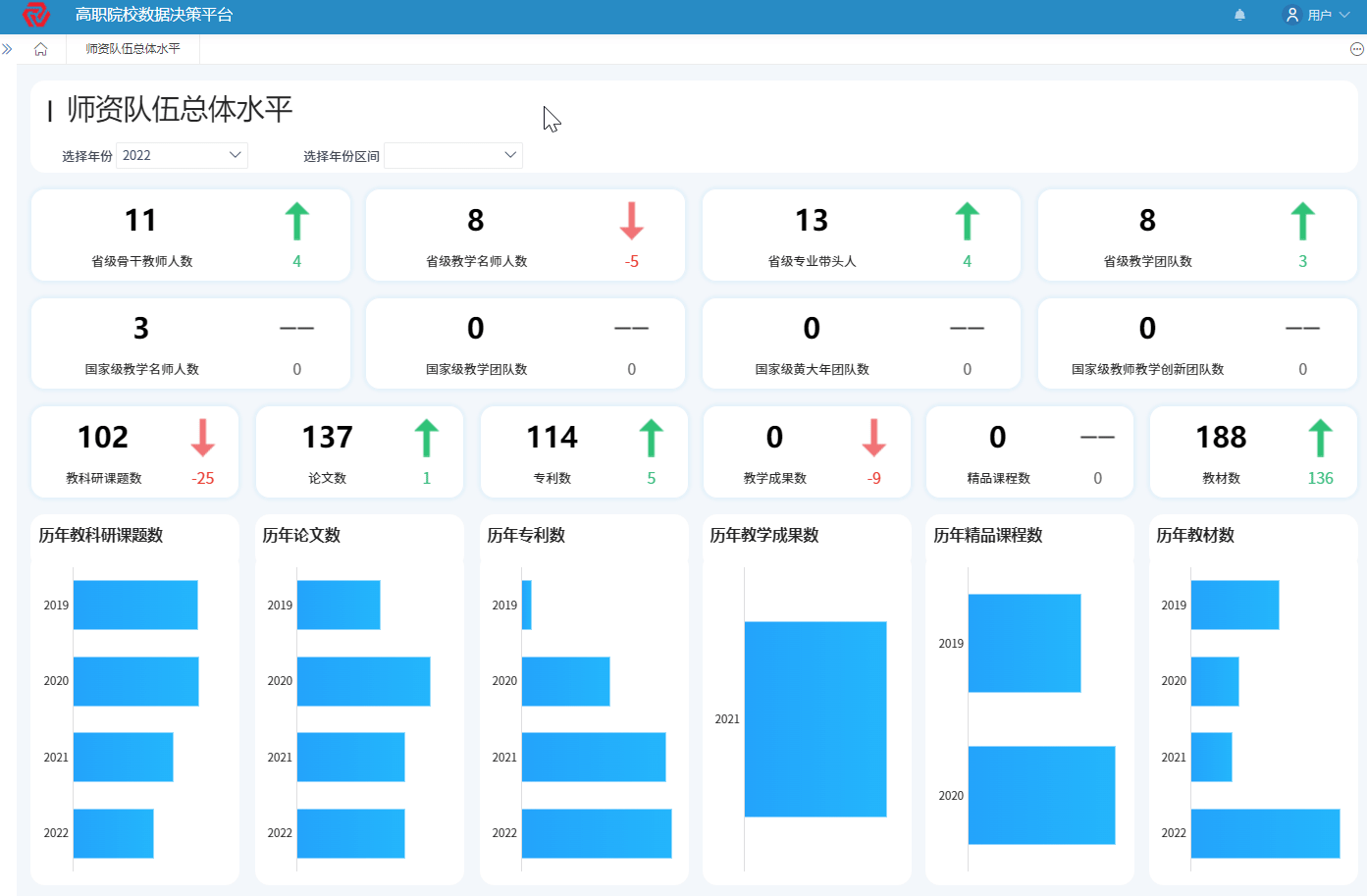This screenshot has width=1367, height=896.
Task: Click the user profile avatar icon
Action: click(1292, 15)
